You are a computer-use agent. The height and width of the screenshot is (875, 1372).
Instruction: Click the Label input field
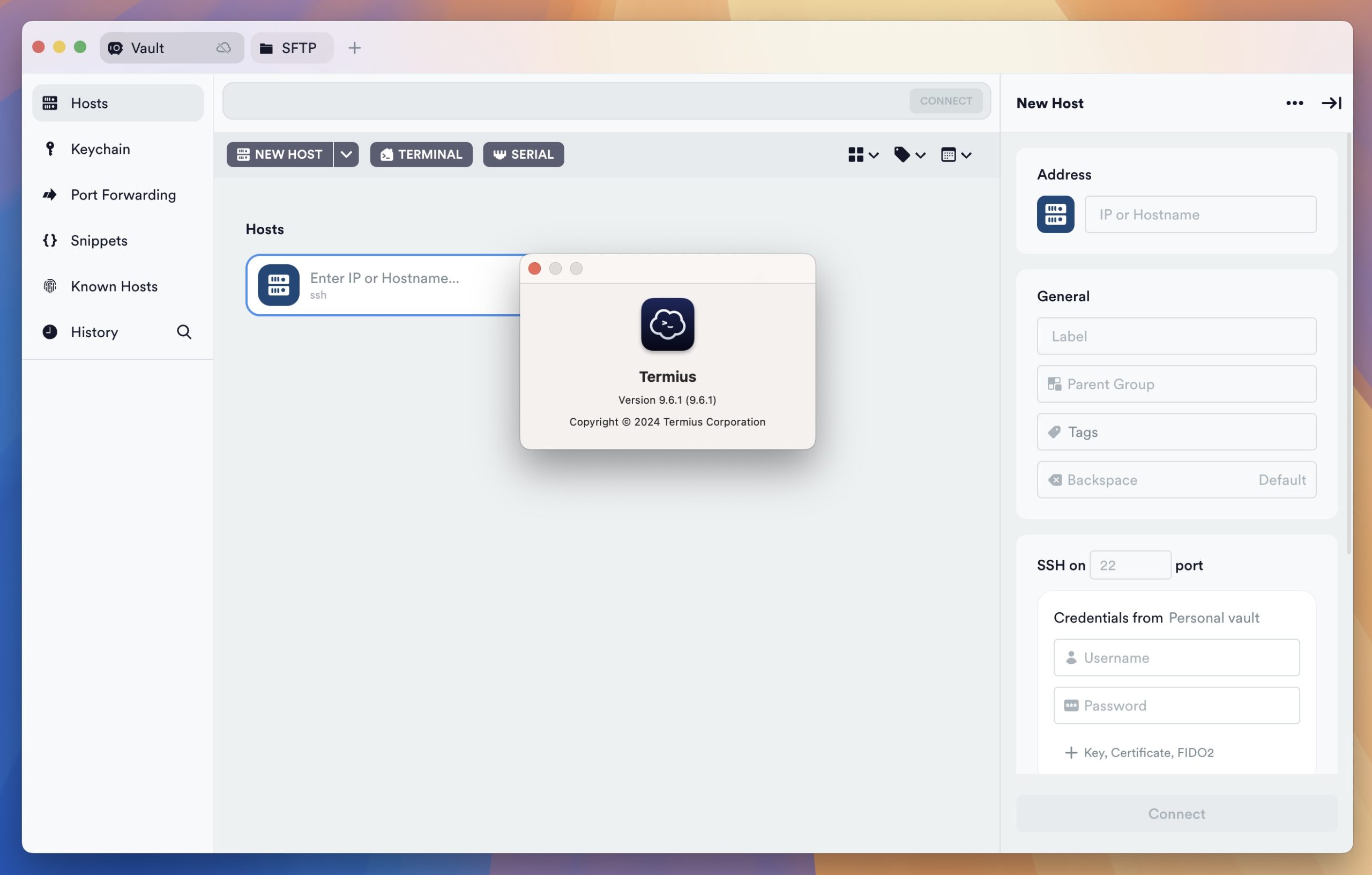1176,336
